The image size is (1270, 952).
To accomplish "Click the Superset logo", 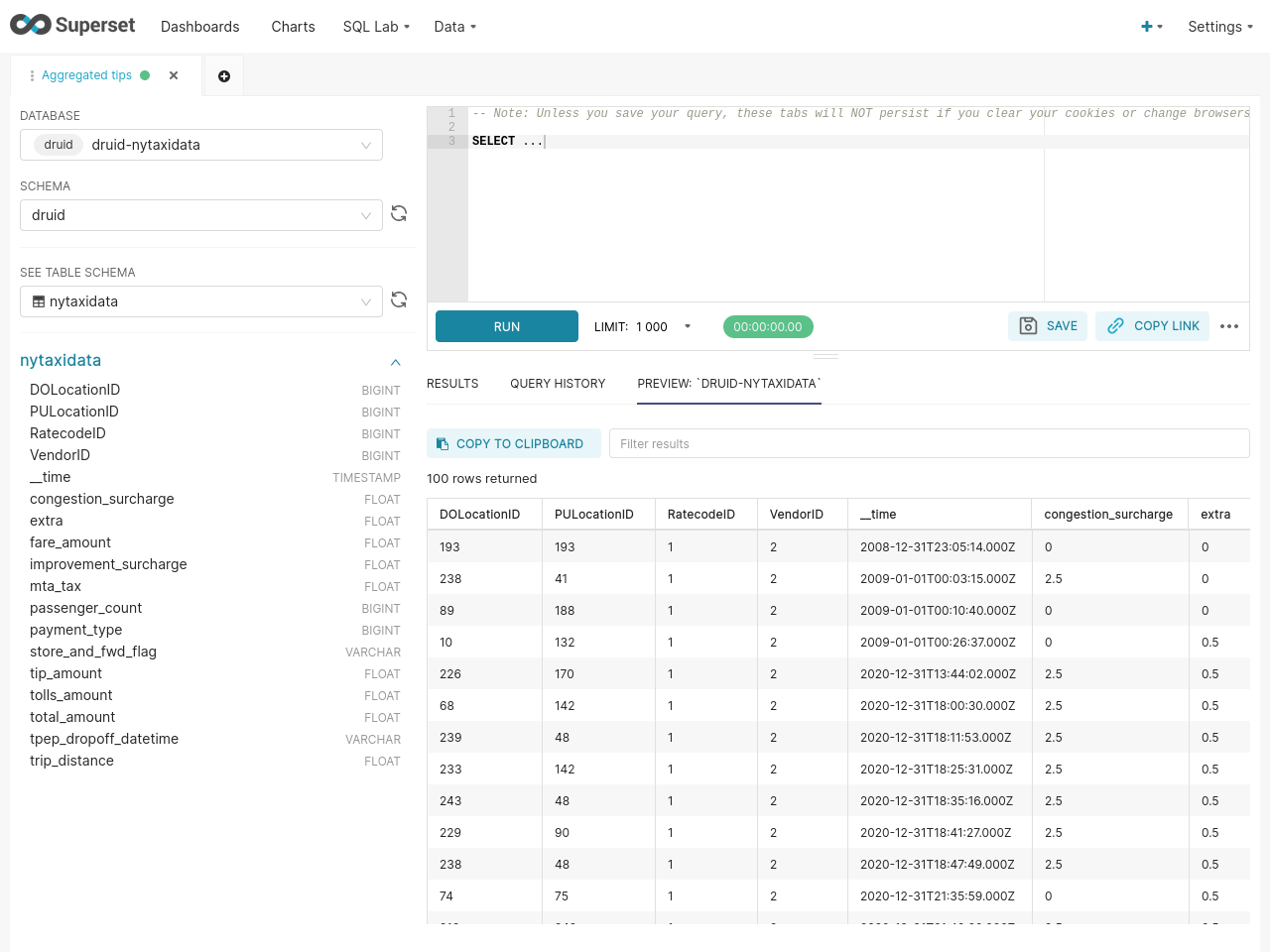I will point(72,25).
